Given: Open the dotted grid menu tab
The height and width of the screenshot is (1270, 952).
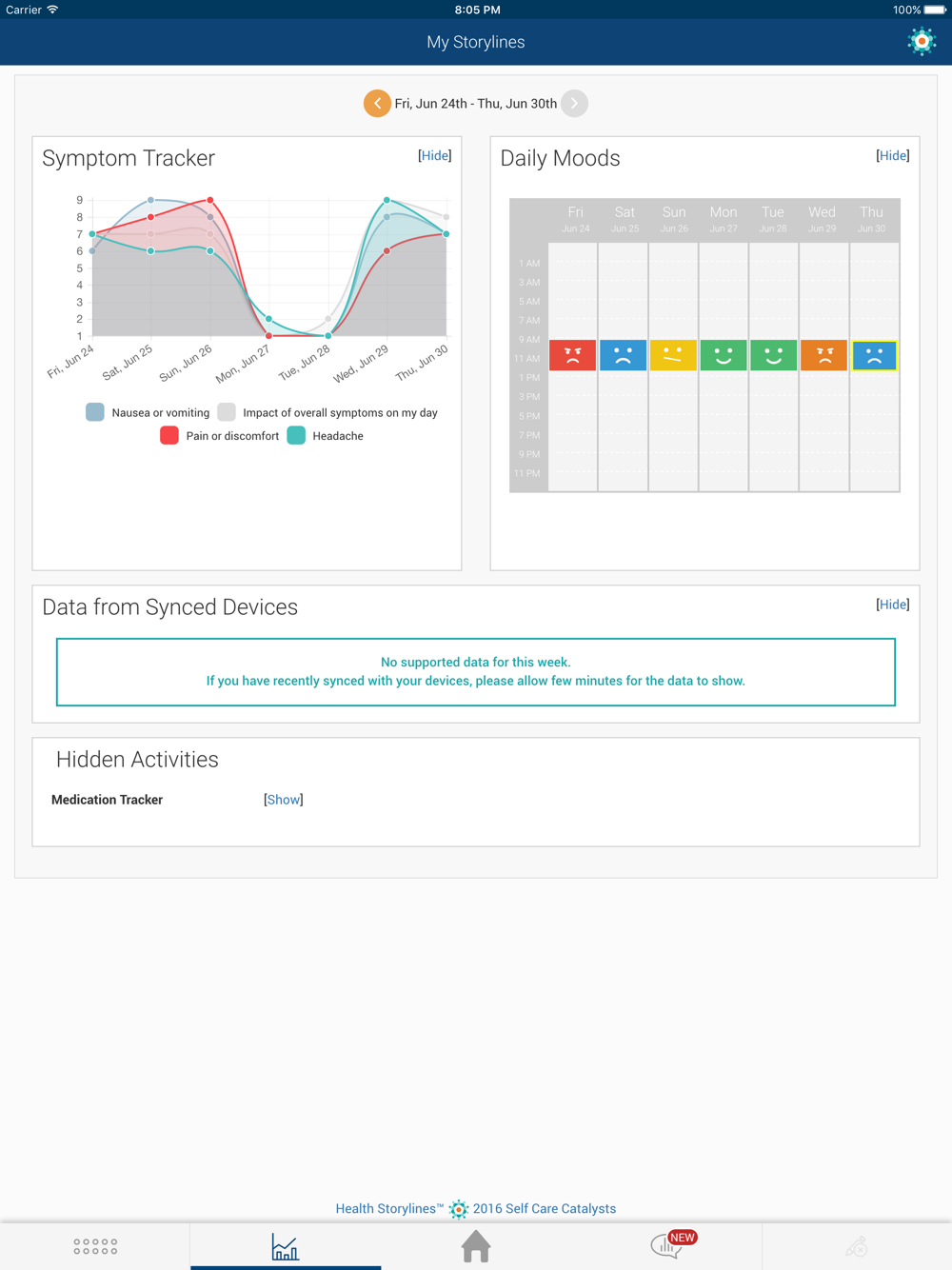Looking at the screenshot, I should (95, 1246).
